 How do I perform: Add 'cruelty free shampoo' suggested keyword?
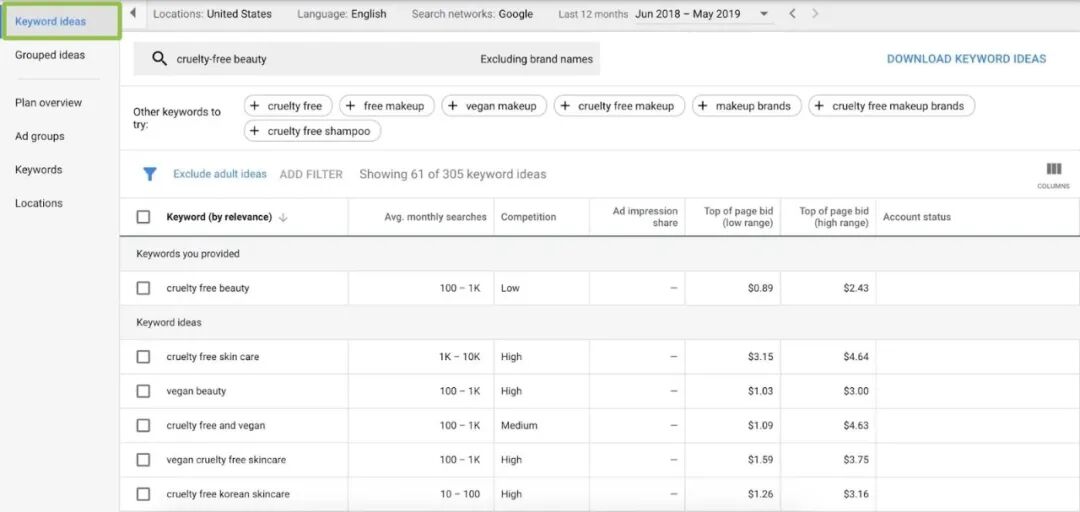point(312,131)
